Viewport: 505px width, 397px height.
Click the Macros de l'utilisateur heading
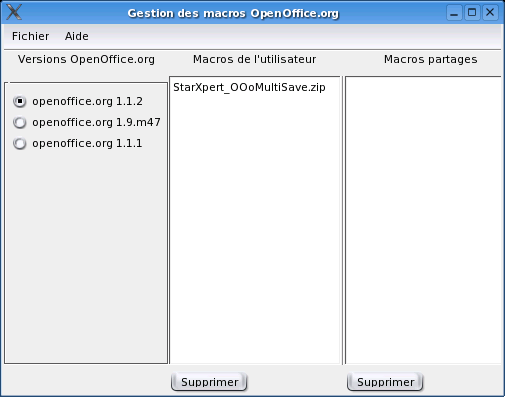[255, 59]
